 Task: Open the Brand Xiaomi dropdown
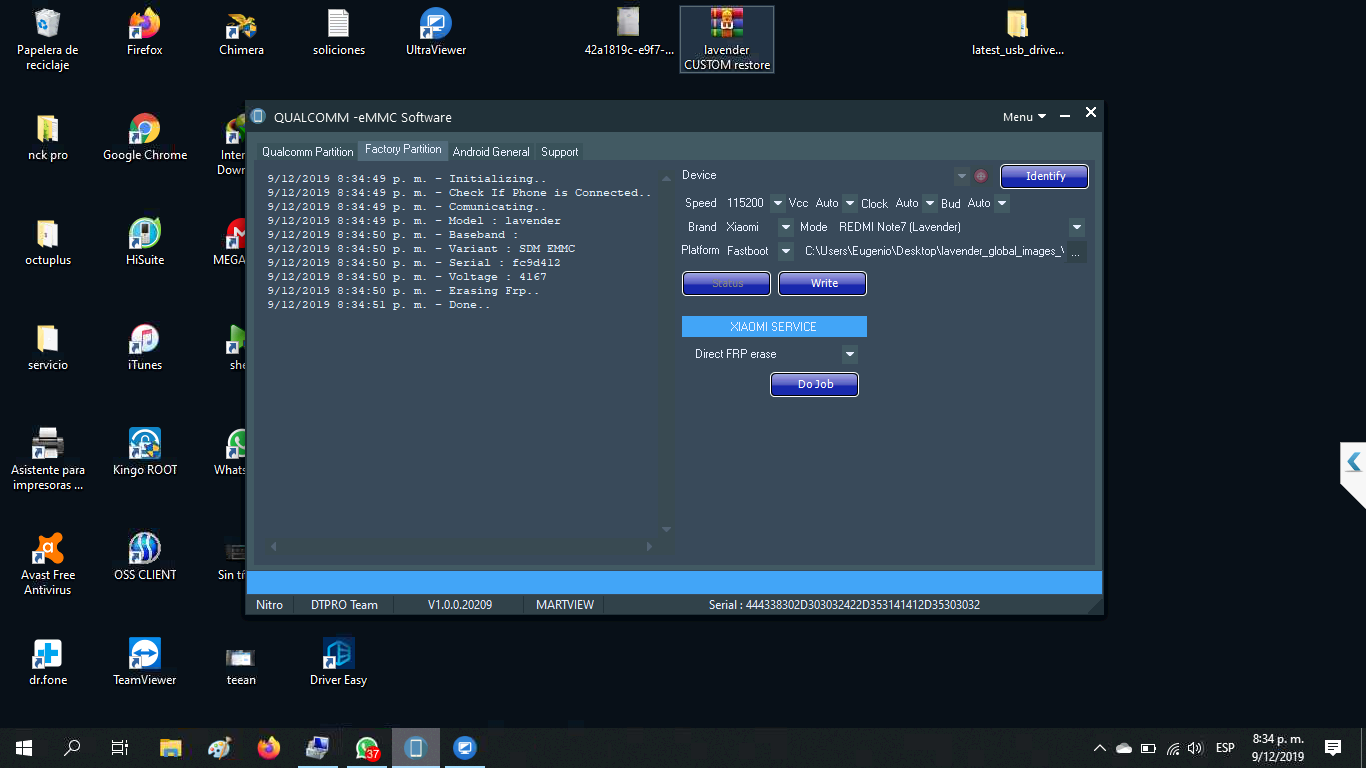786,227
